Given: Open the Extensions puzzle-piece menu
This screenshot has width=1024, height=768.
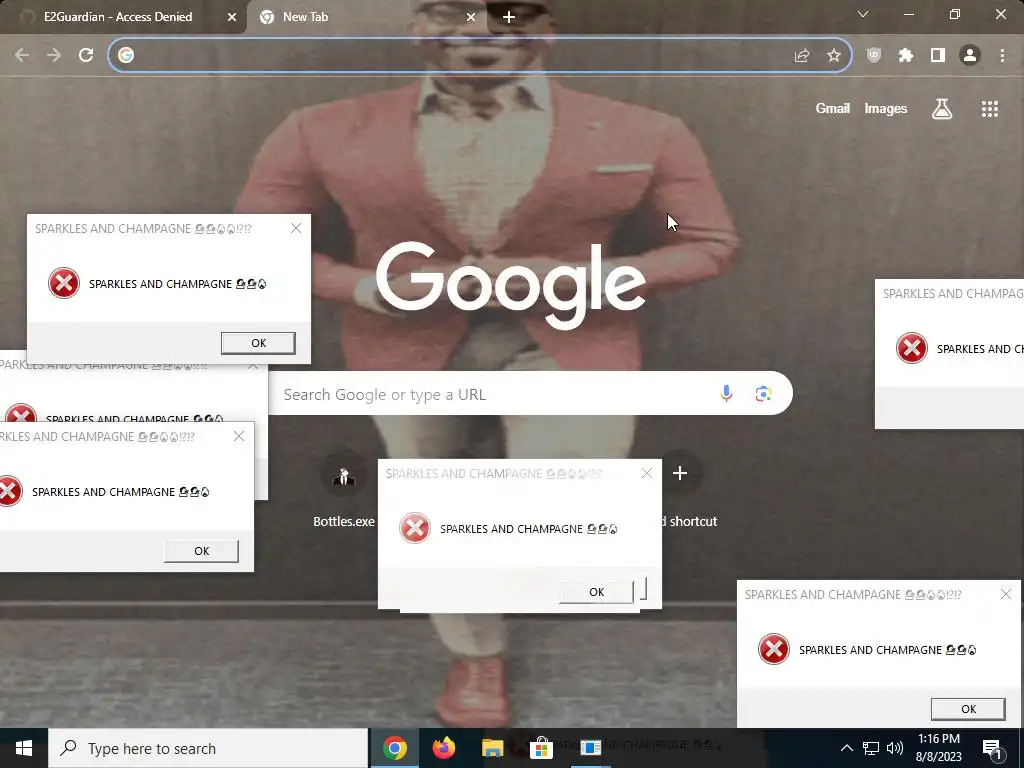Looking at the screenshot, I should click(906, 56).
